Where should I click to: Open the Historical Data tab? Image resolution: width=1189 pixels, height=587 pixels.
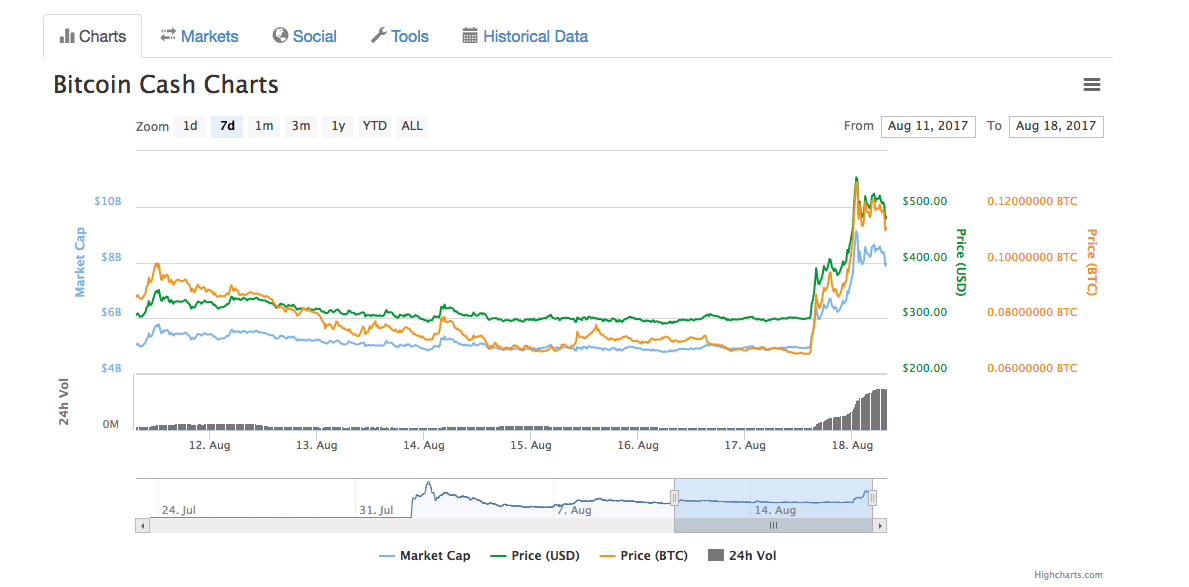click(525, 36)
